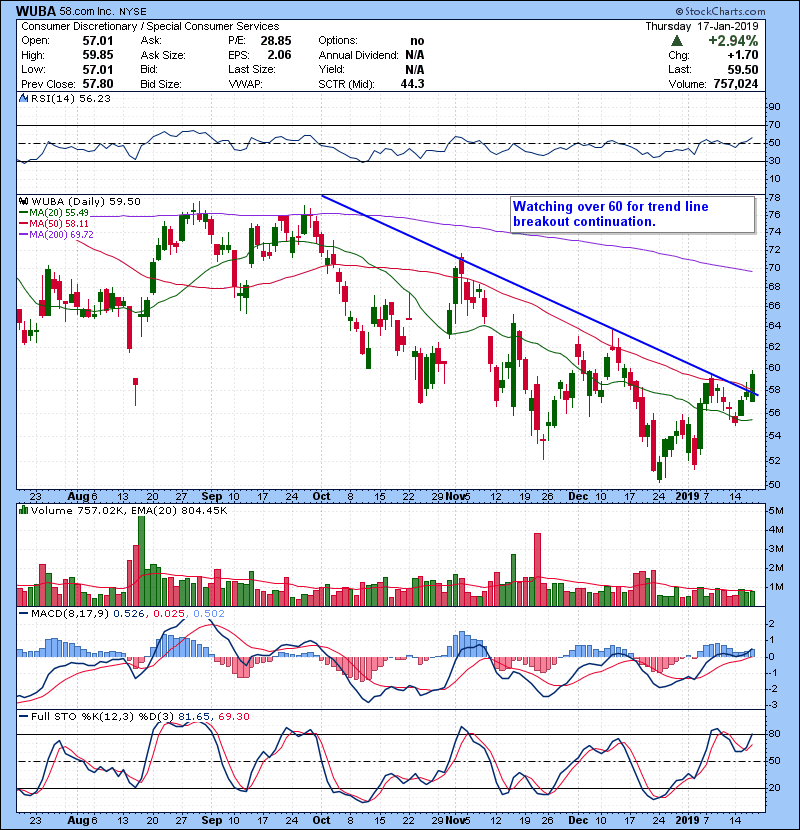Click the 'MA(20) 55.49' legend text
Screen dimensions: 800x830
pos(59,213)
